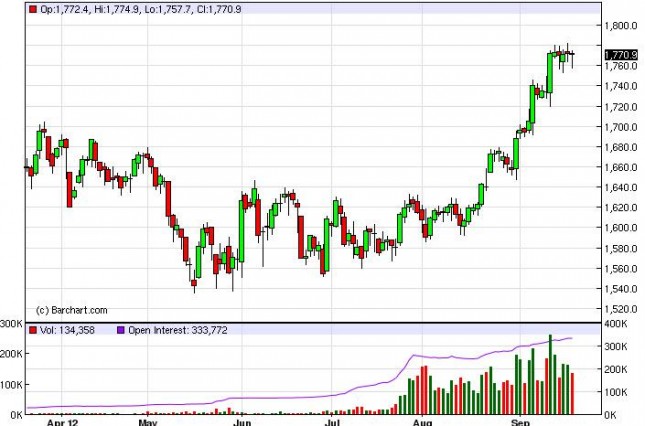Click the 100K left volume axis label
Image resolution: width=645 pixels, height=426 pixels.
tap(11, 385)
